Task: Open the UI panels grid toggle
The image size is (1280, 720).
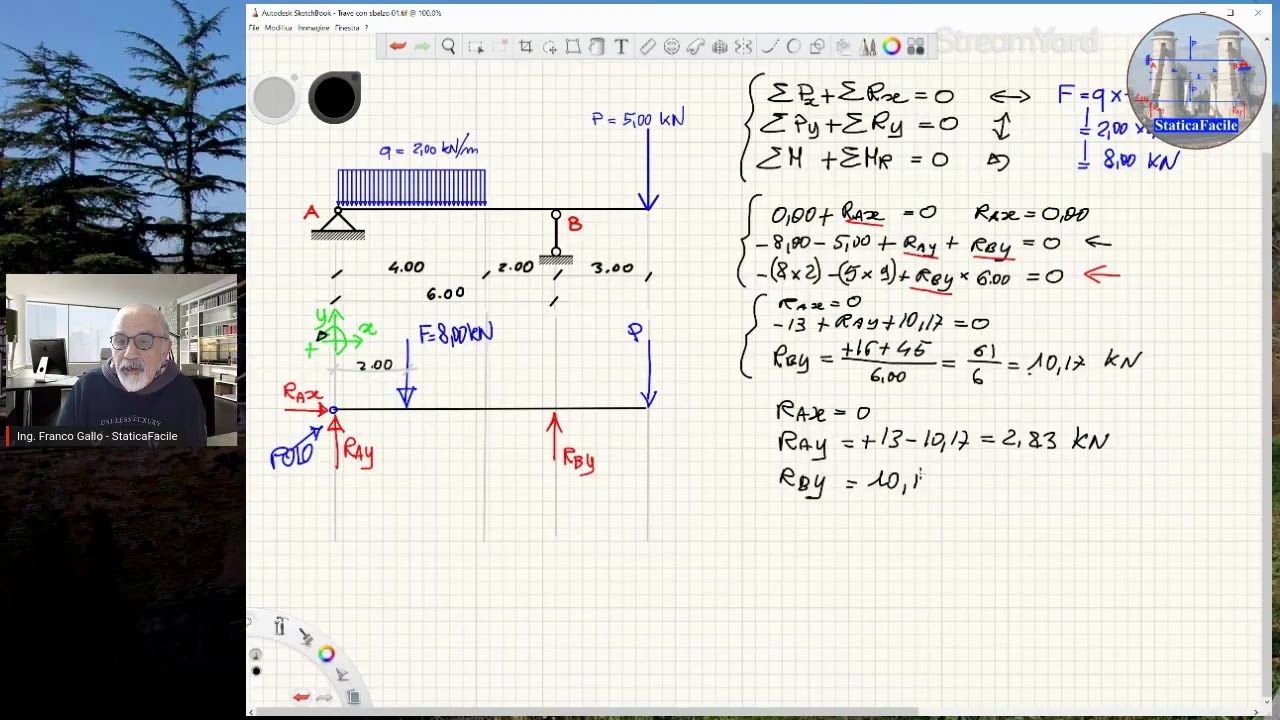Action: point(916,47)
